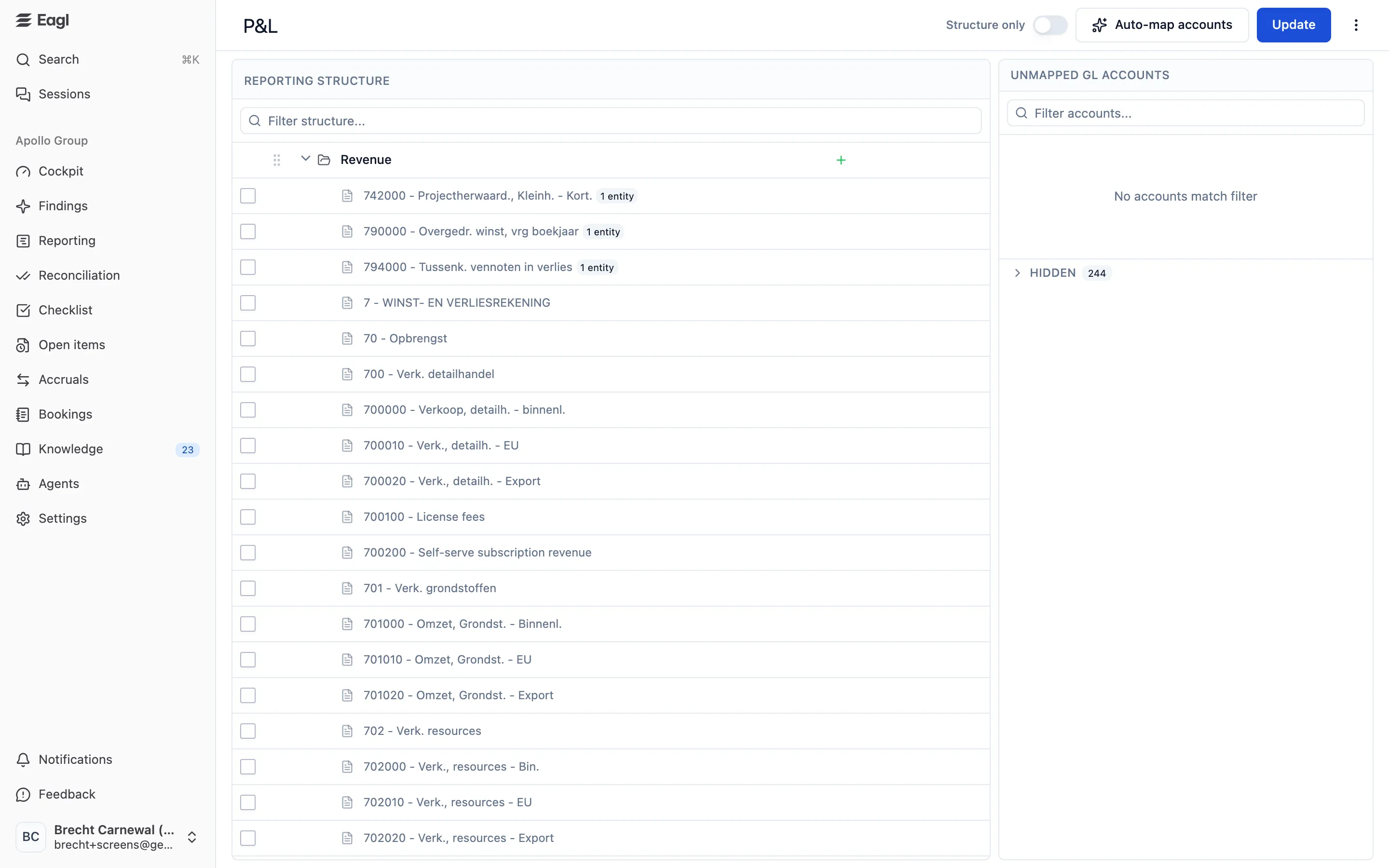Click the Feedback speech bubble icon
This screenshot has height=868, width=1389.
coord(23,795)
